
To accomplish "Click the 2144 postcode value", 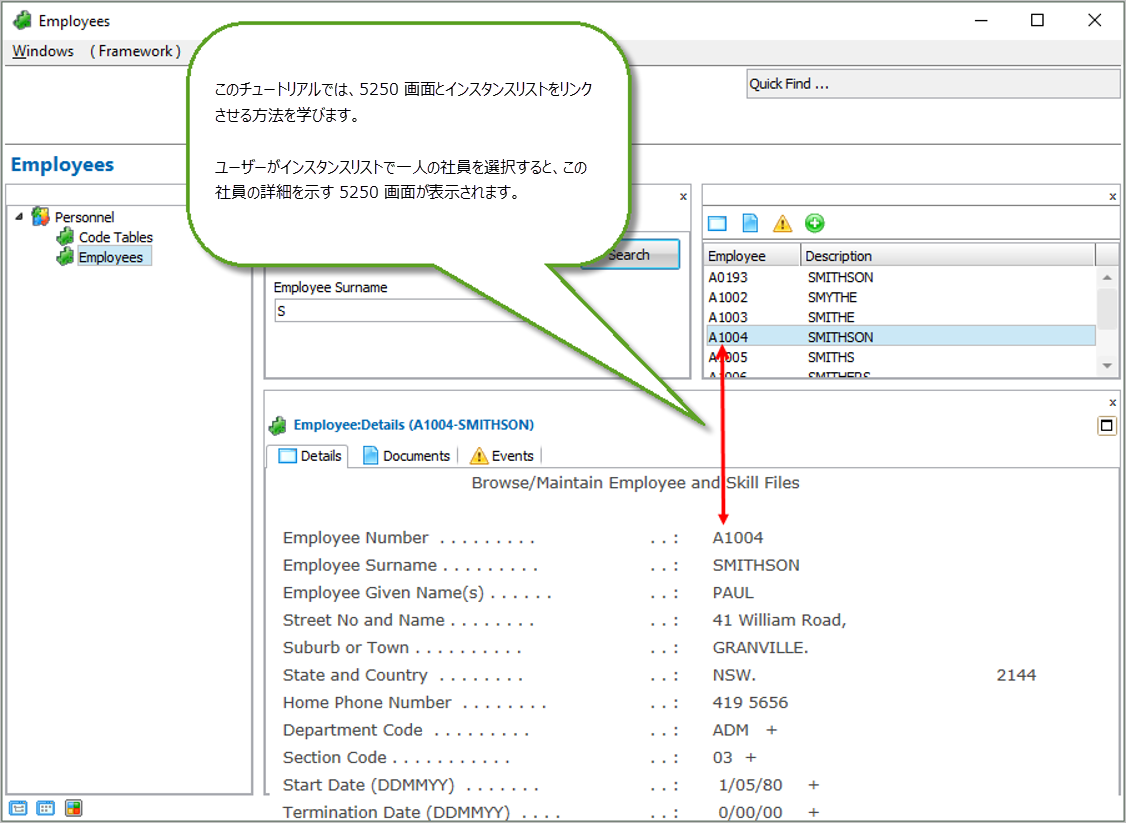I will 1016,675.
